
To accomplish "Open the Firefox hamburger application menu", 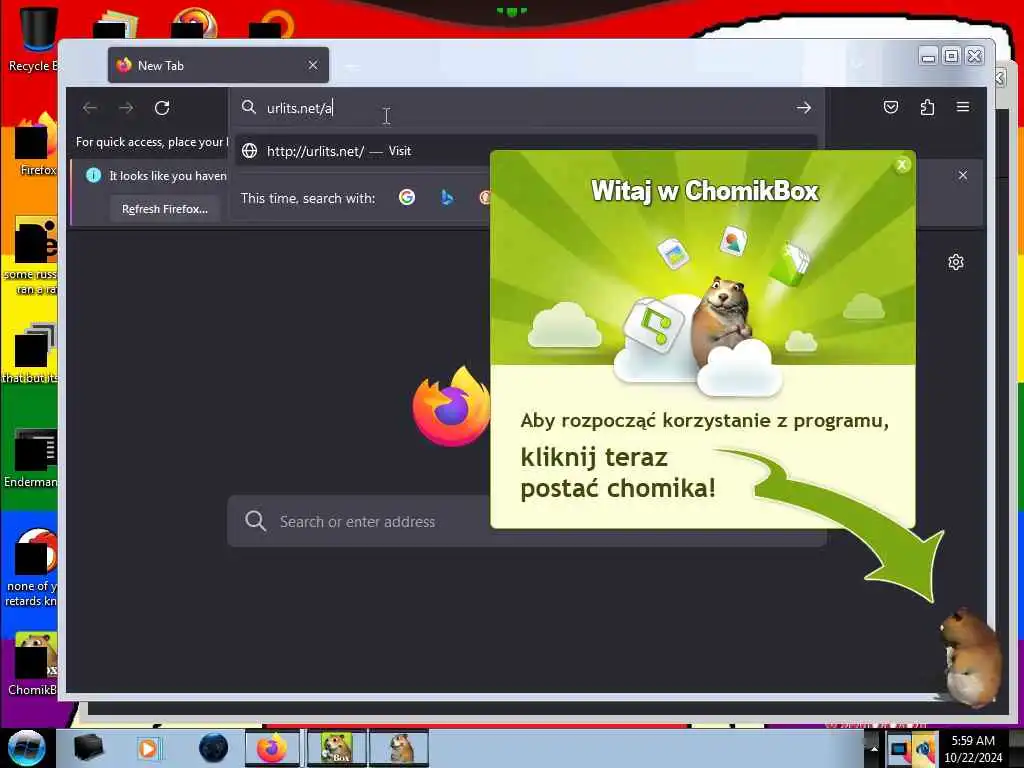I will coord(963,106).
